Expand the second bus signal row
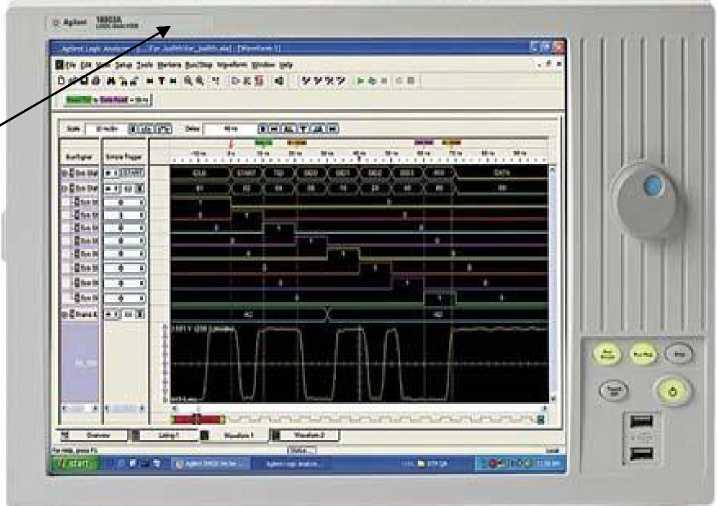 (x=64, y=187)
